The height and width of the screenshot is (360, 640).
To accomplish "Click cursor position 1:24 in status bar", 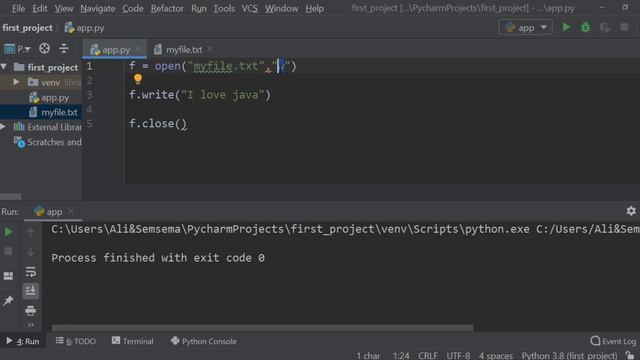I will tap(401, 356).
